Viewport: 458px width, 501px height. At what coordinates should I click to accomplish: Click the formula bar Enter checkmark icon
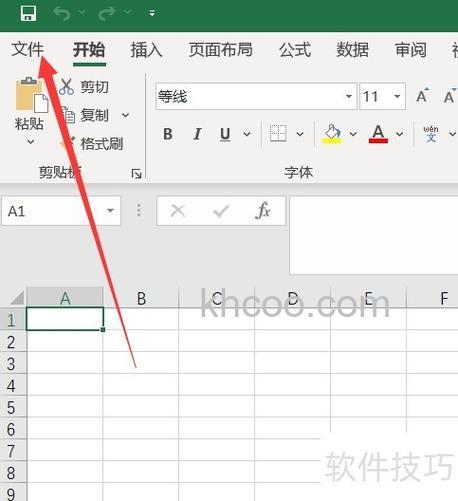pyautogui.click(x=221, y=211)
